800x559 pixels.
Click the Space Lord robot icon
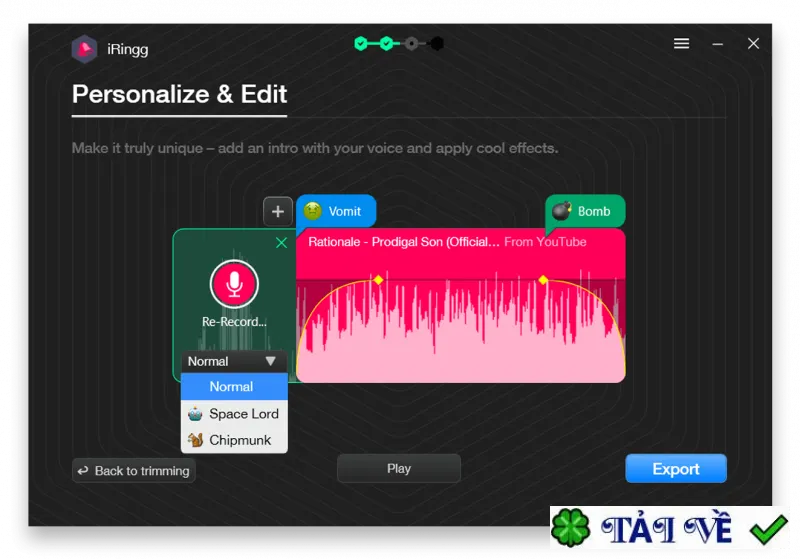point(195,414)
